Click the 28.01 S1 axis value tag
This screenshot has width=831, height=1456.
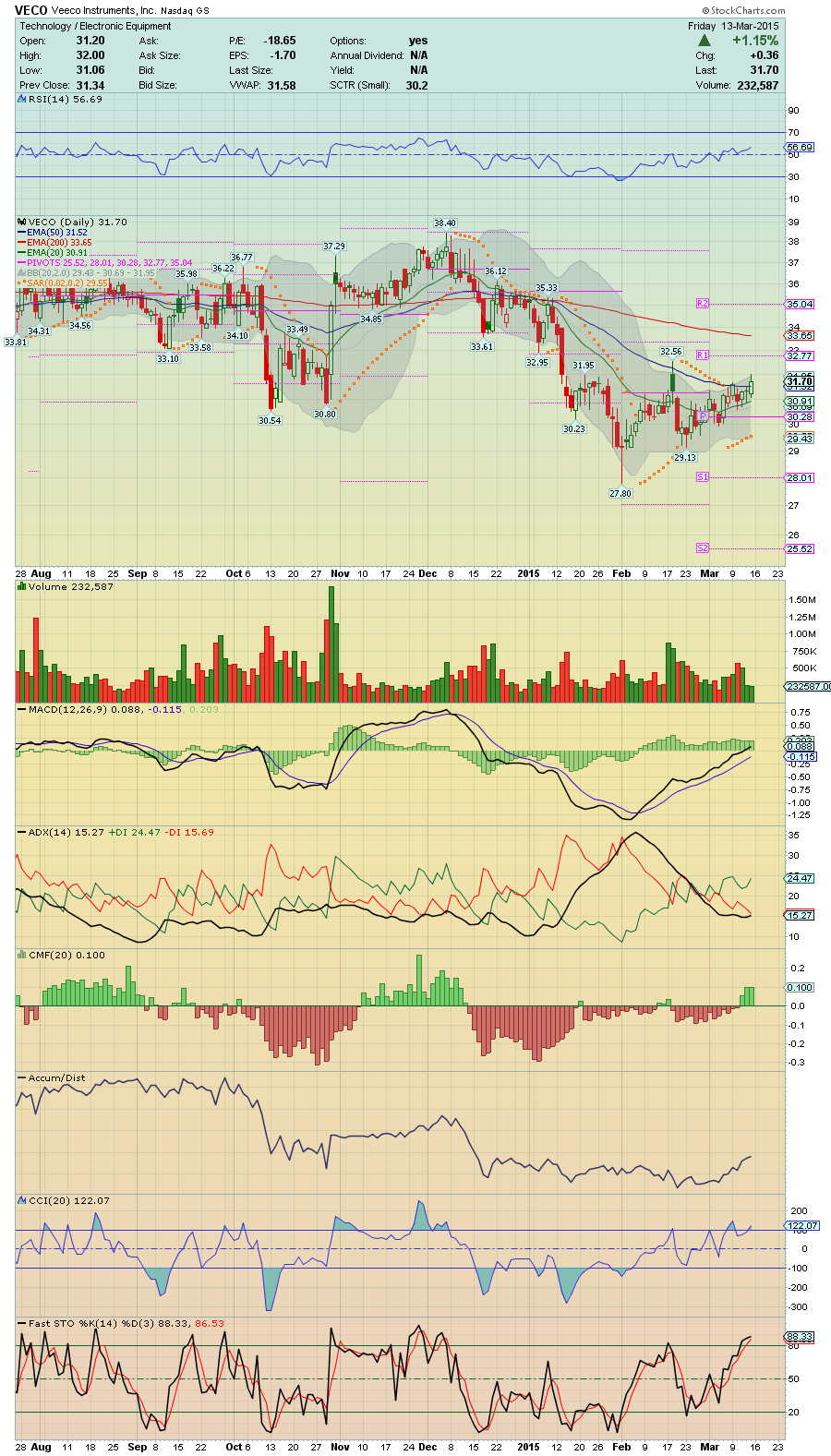click(x=800, y=477)
